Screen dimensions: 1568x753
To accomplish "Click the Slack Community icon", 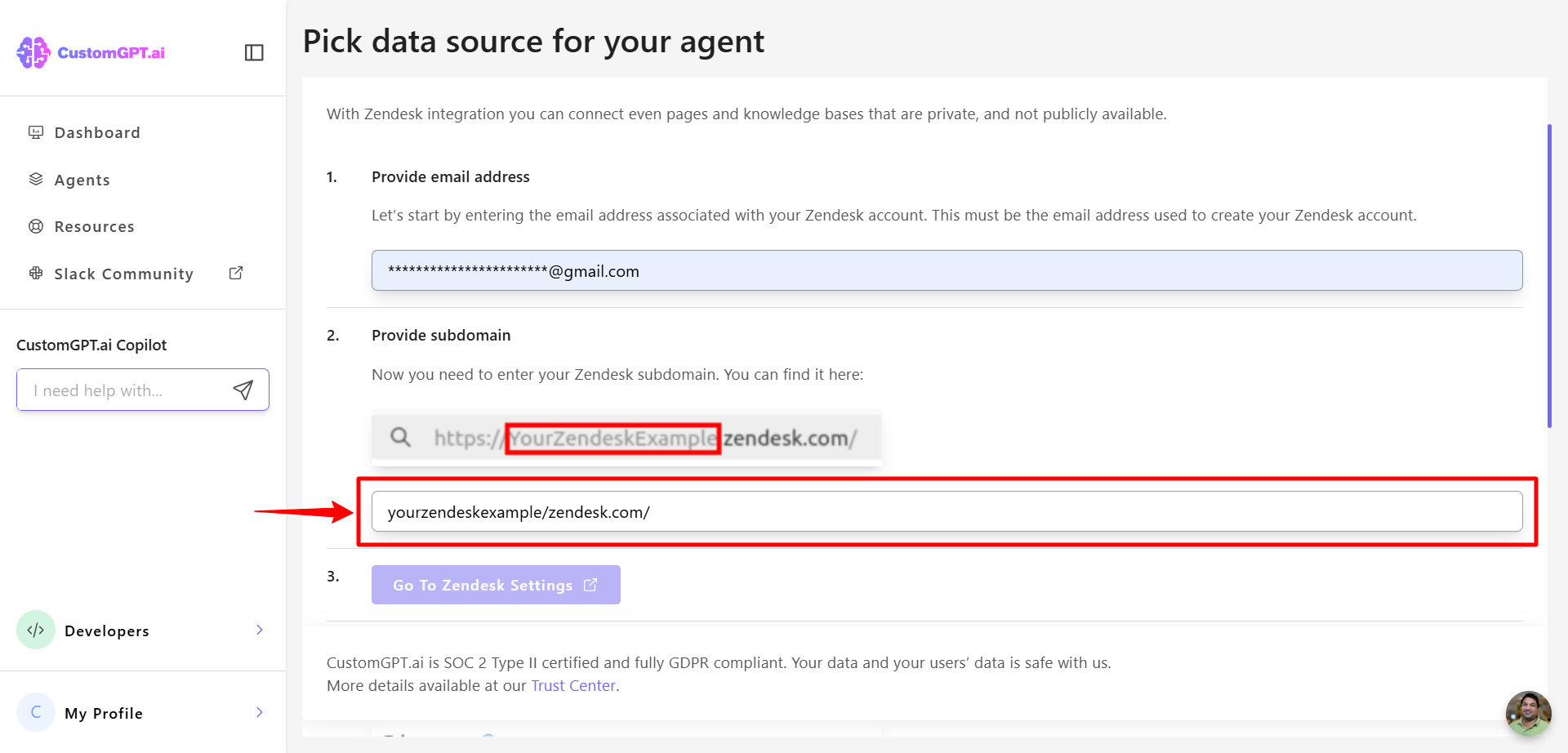I will [36, 273].
